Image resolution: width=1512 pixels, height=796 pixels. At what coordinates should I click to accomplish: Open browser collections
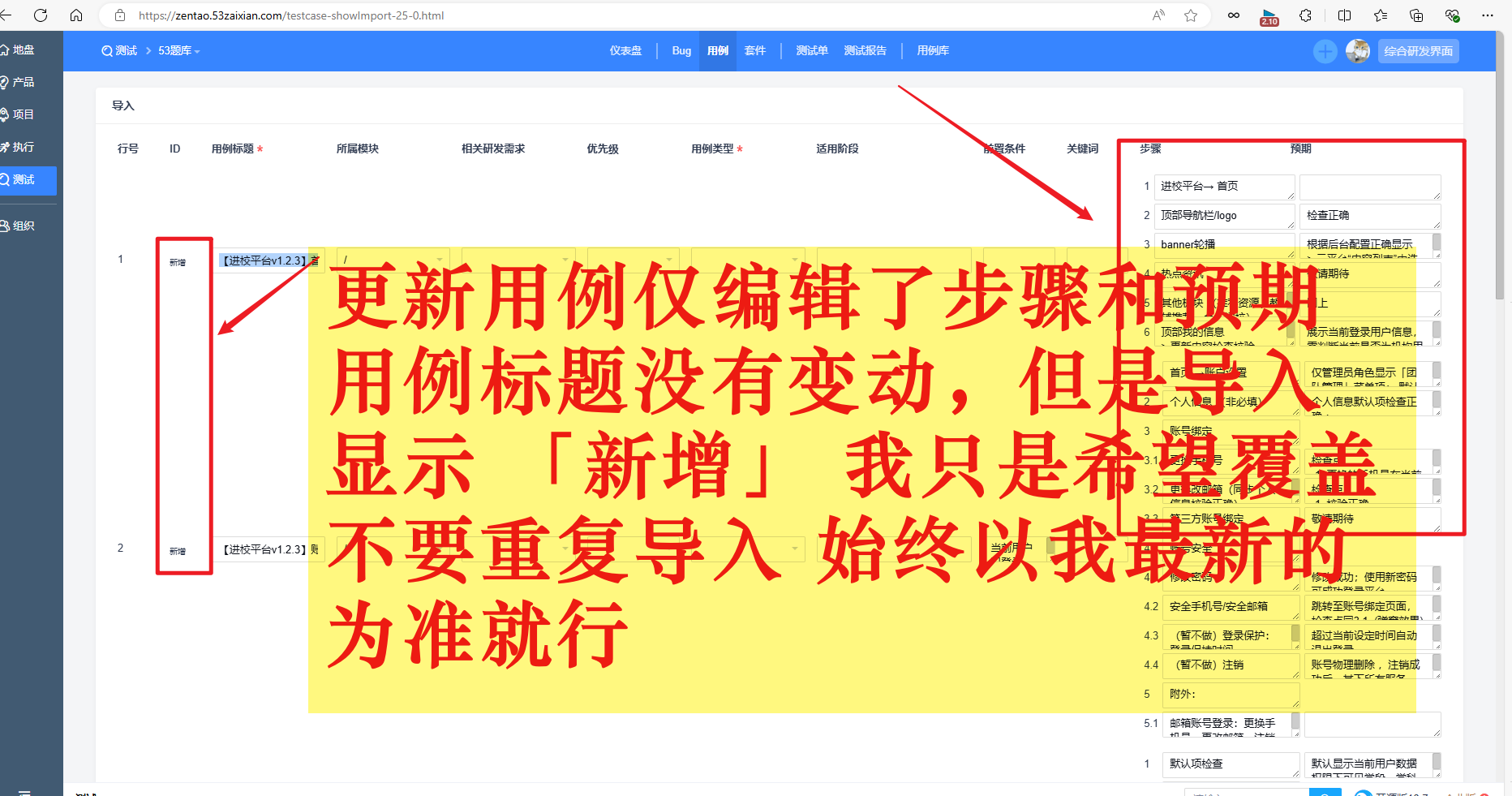point(1416,15)
